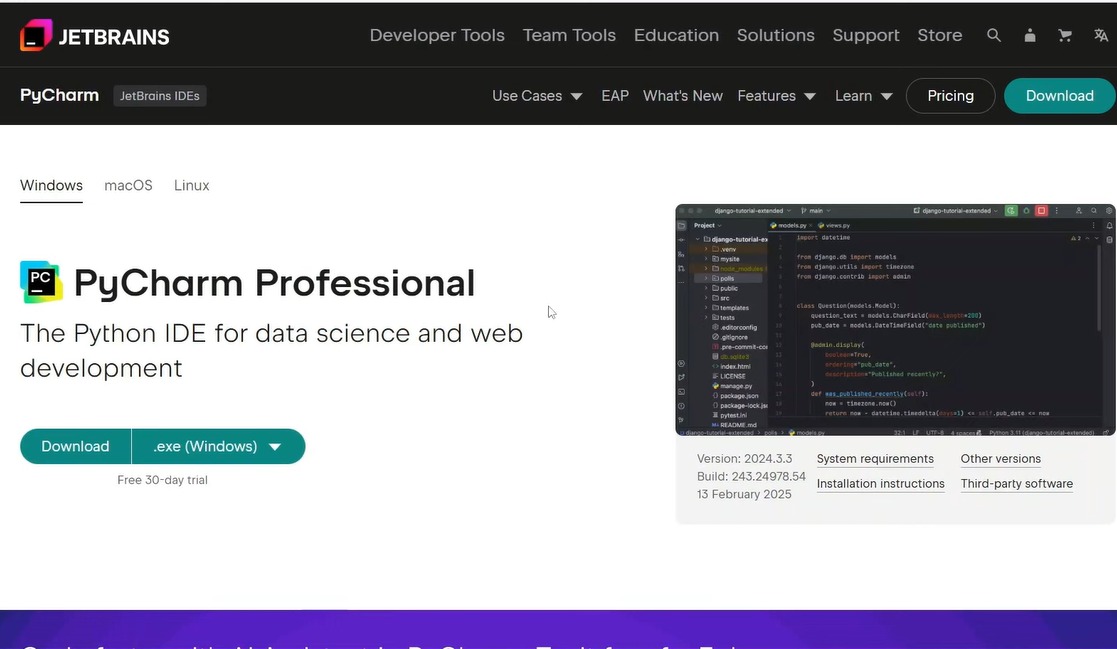
Task: Open the PyCharm IDE screenshot preview
Action: coord(895,320)
